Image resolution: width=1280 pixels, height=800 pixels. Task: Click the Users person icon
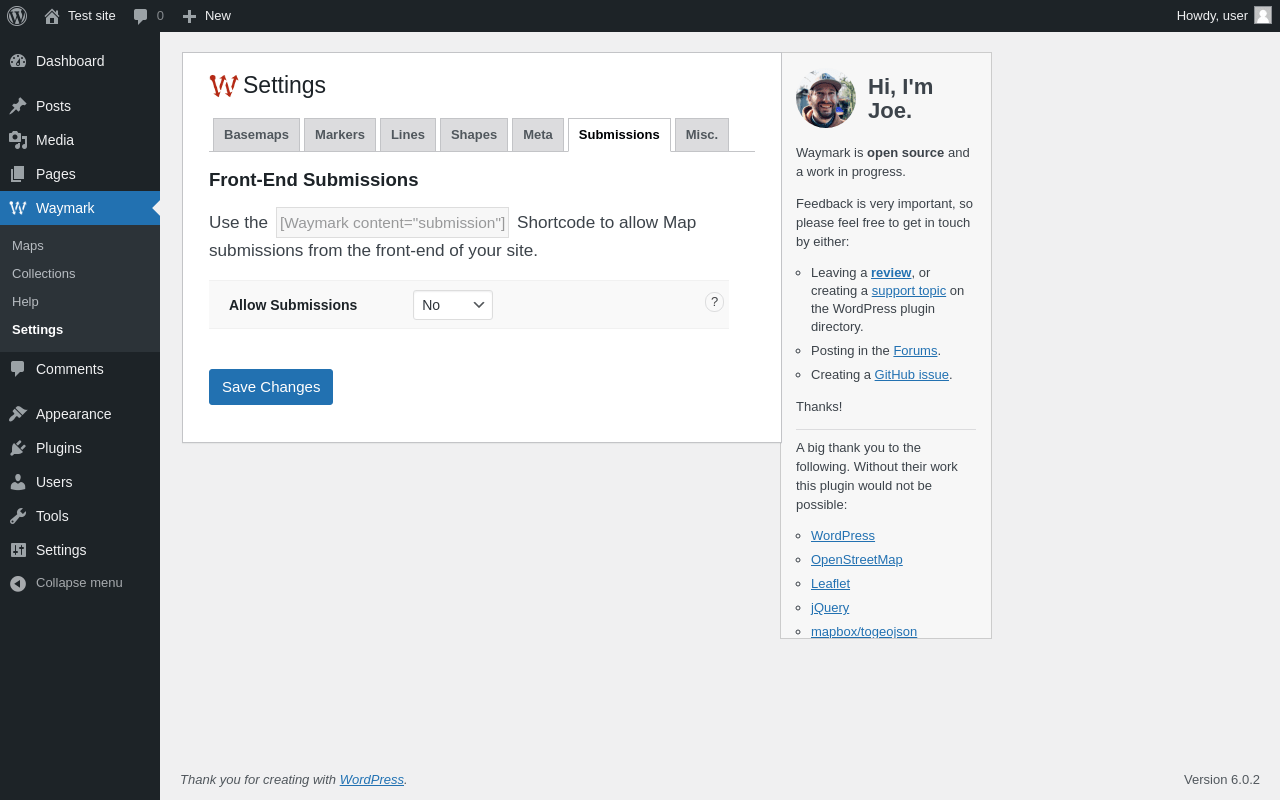pyautogui.click(x=18, y=482)
